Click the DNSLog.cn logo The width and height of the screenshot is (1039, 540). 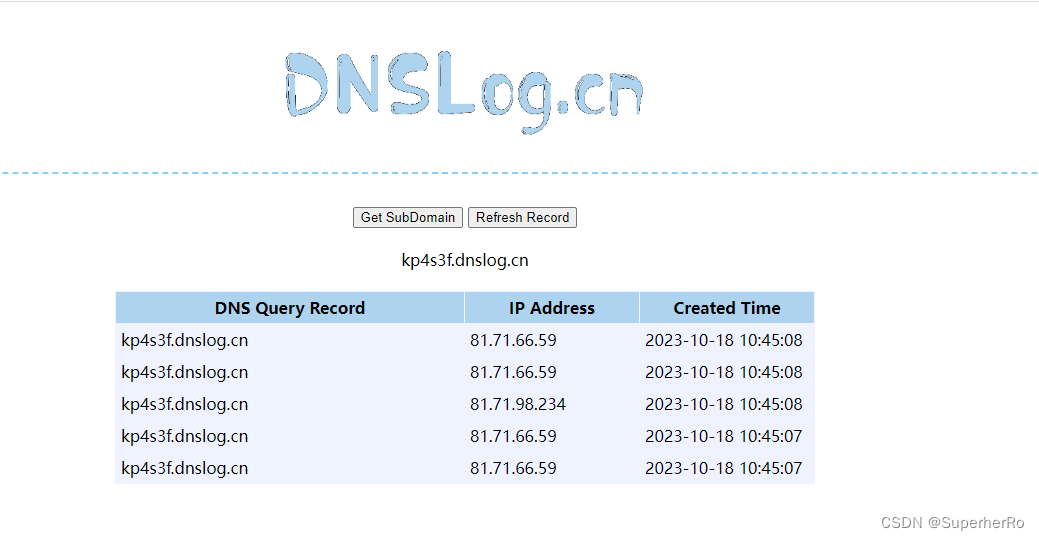[x=464, y=91]
